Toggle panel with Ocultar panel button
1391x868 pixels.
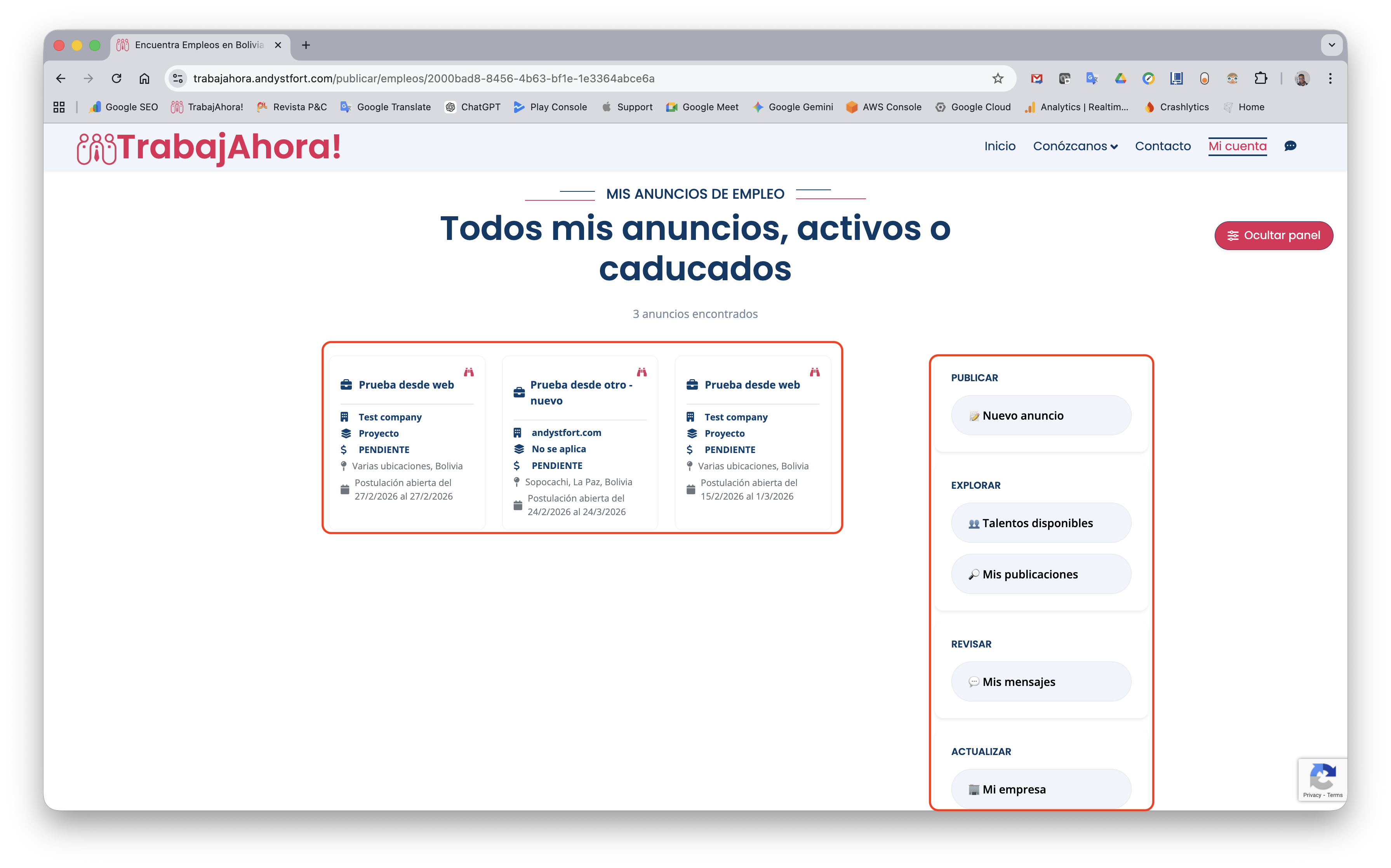click(1273, 235)
